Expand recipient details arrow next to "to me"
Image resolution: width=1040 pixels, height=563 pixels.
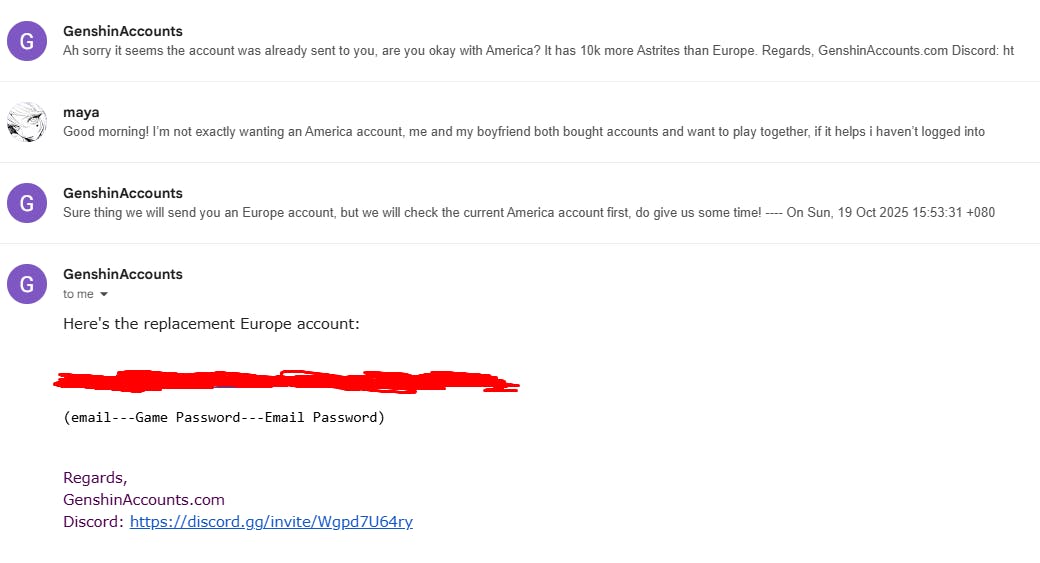[x=103, y=294]
